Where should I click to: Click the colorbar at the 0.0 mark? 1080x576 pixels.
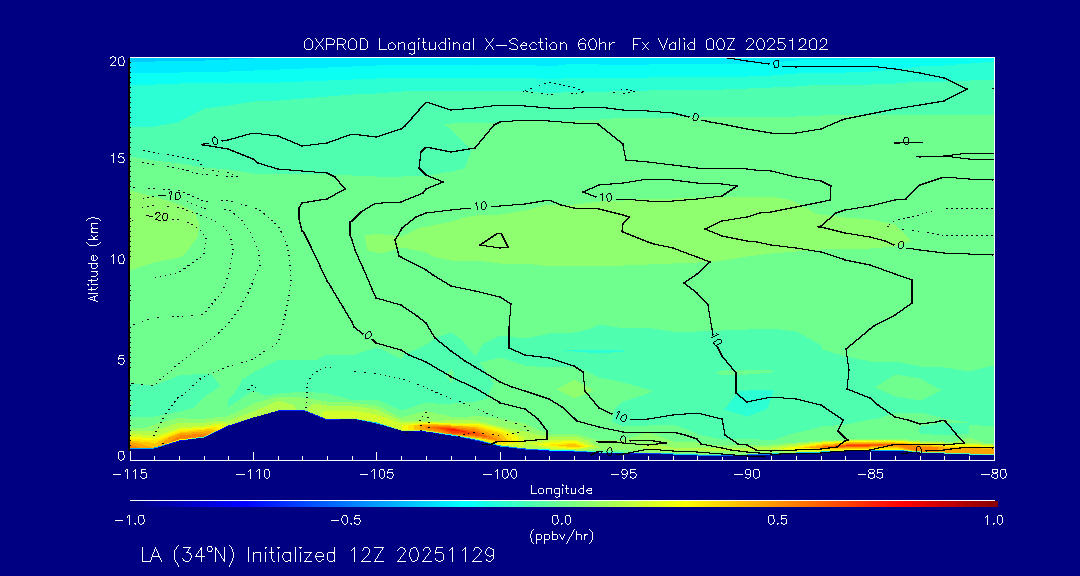(x=562, y=503)
